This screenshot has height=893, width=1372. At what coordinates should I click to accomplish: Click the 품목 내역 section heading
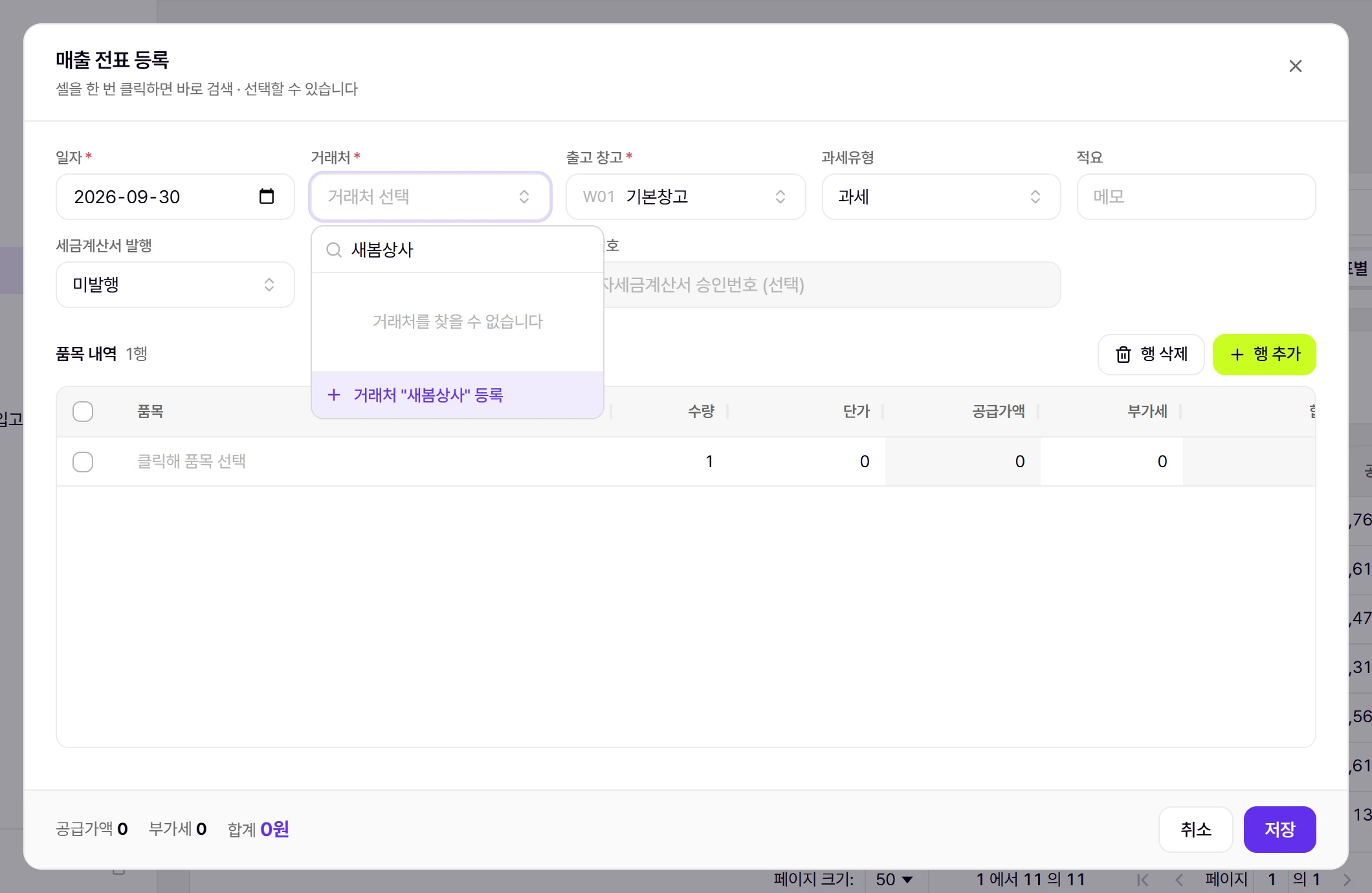point(86,354)
